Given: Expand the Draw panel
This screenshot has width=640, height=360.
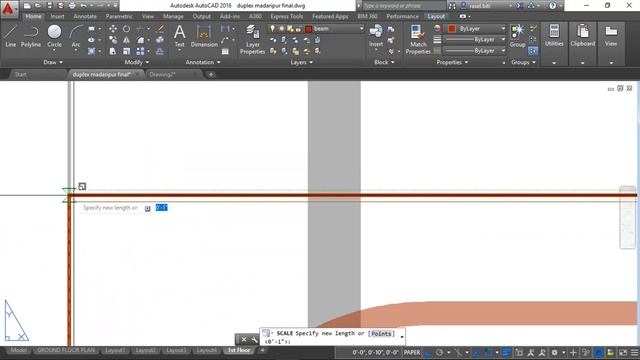Looking at the screenshot, I should click(53, 62).
